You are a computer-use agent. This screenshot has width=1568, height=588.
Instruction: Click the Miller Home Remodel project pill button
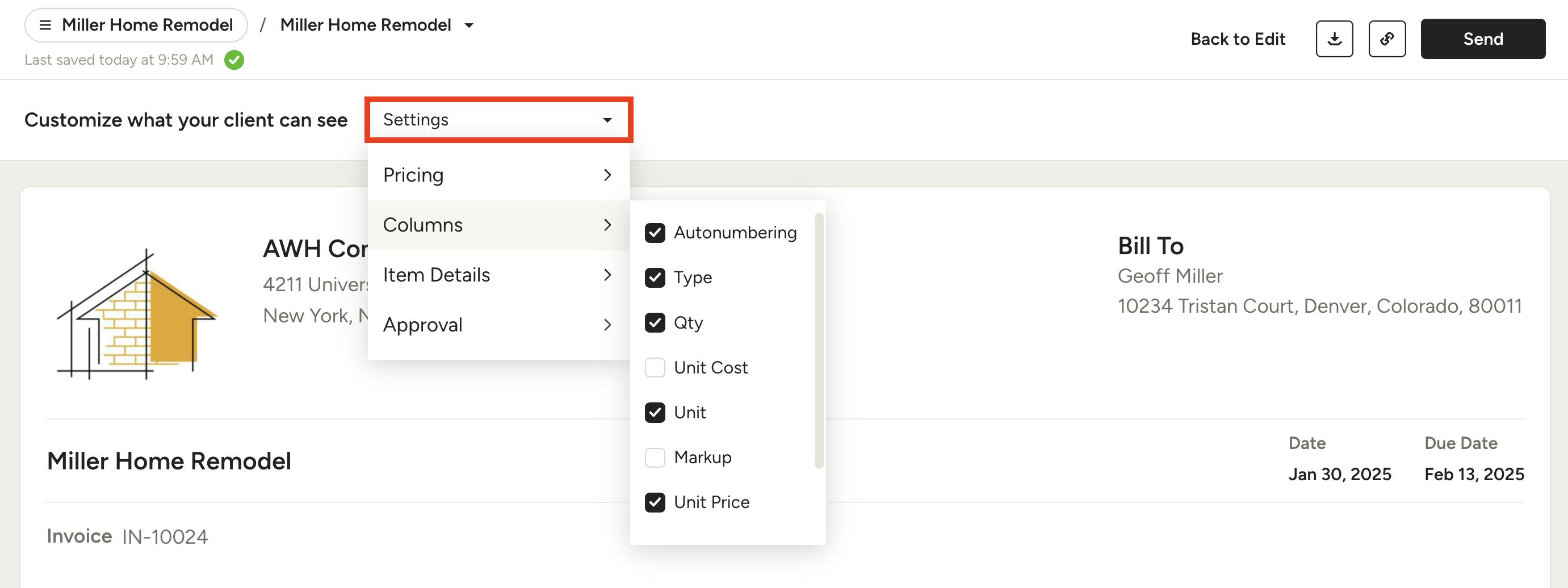[x=136, y=25]
